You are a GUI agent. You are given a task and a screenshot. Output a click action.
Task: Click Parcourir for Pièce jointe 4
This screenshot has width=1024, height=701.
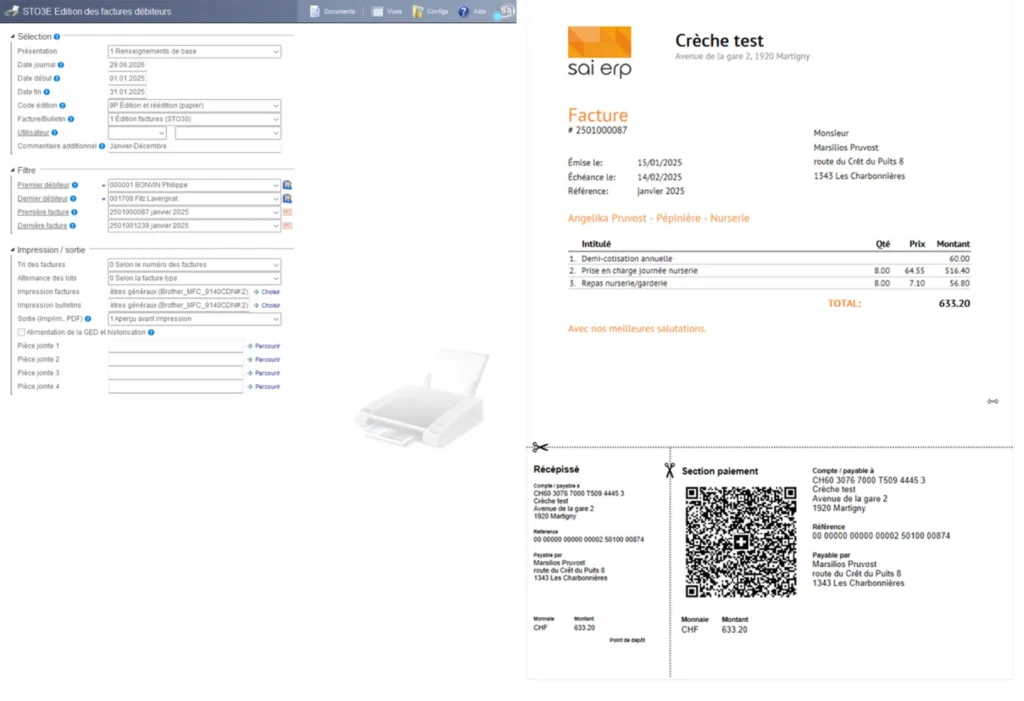(264, 387)
